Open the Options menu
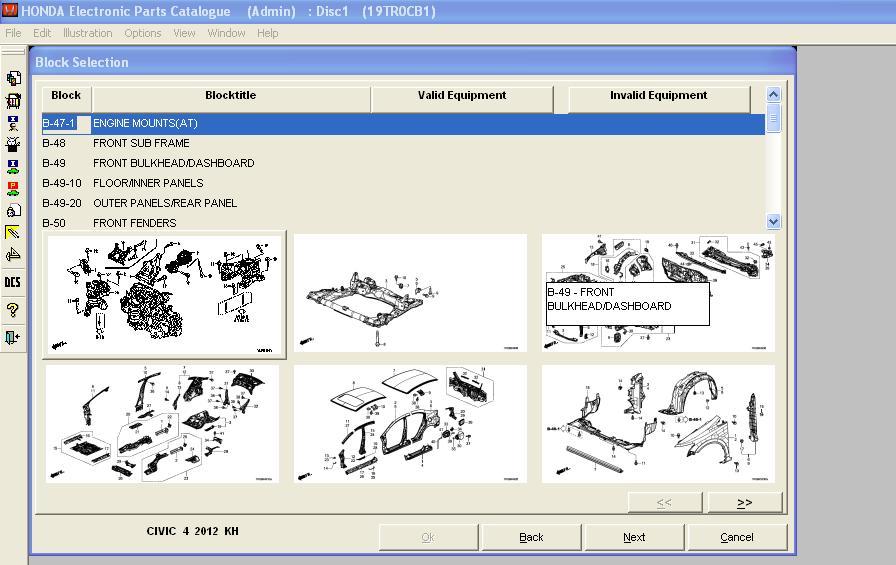This screenshot has width=896, height=565. coord(143,33)
